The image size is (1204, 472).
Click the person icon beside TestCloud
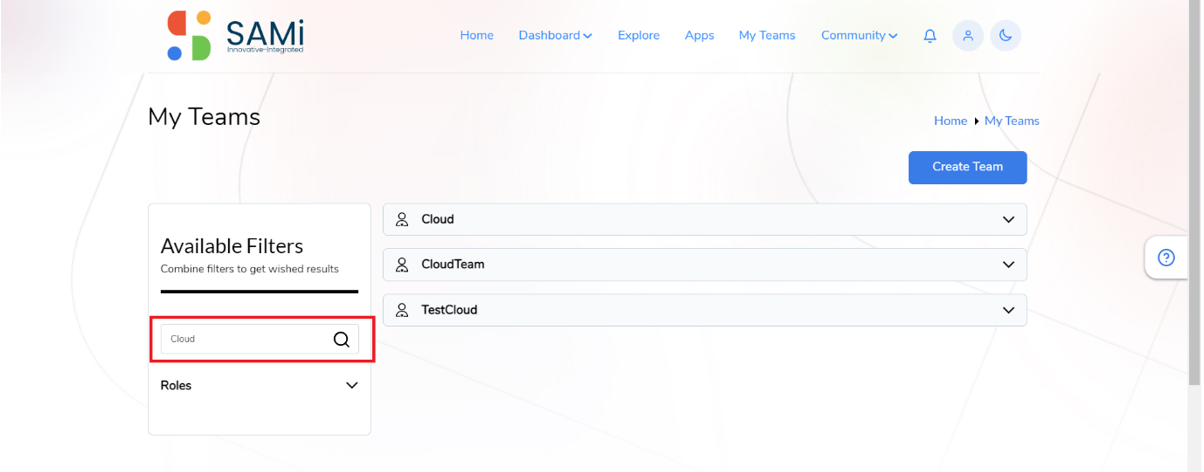point(403,310)
